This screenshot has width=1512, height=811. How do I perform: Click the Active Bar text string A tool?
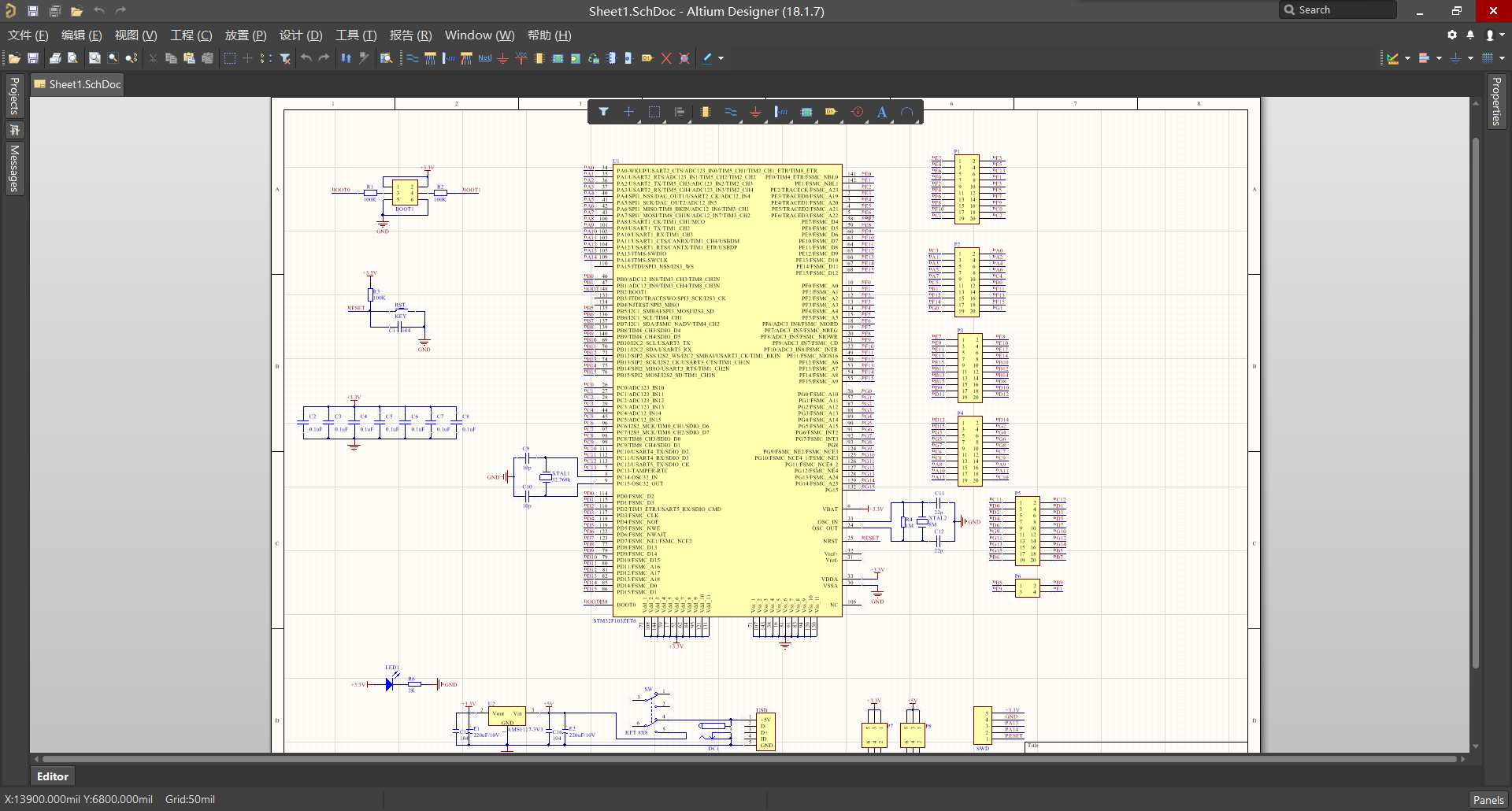point(882,113)
